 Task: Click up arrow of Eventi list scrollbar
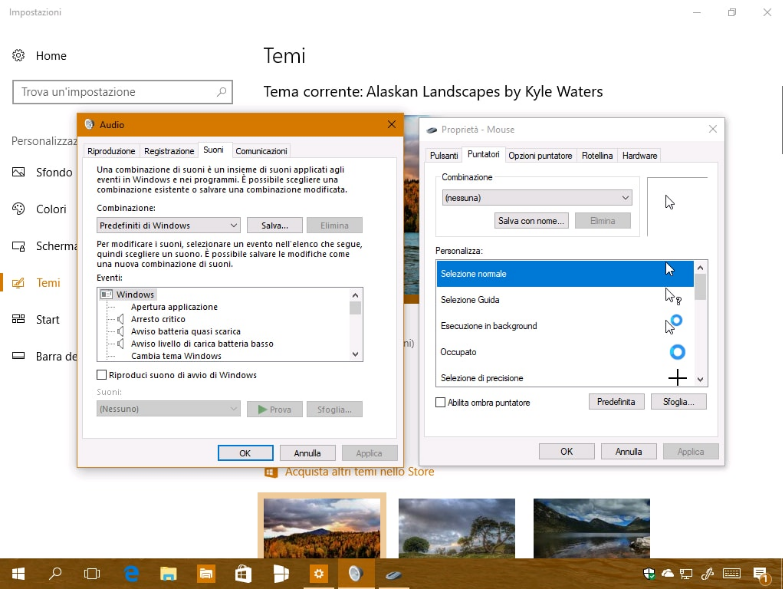[355, 295]
